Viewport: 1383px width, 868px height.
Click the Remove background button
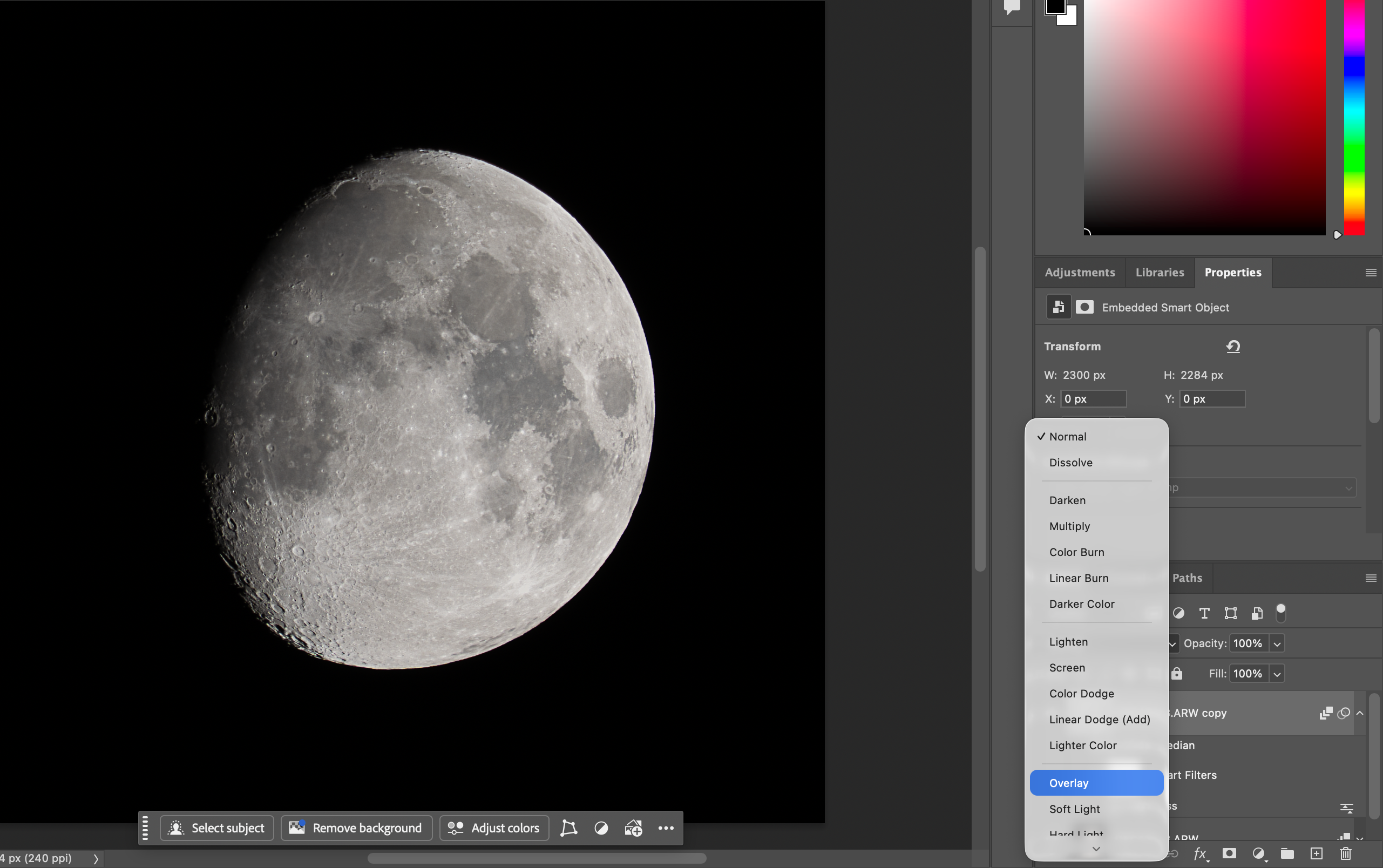(355, 828)
